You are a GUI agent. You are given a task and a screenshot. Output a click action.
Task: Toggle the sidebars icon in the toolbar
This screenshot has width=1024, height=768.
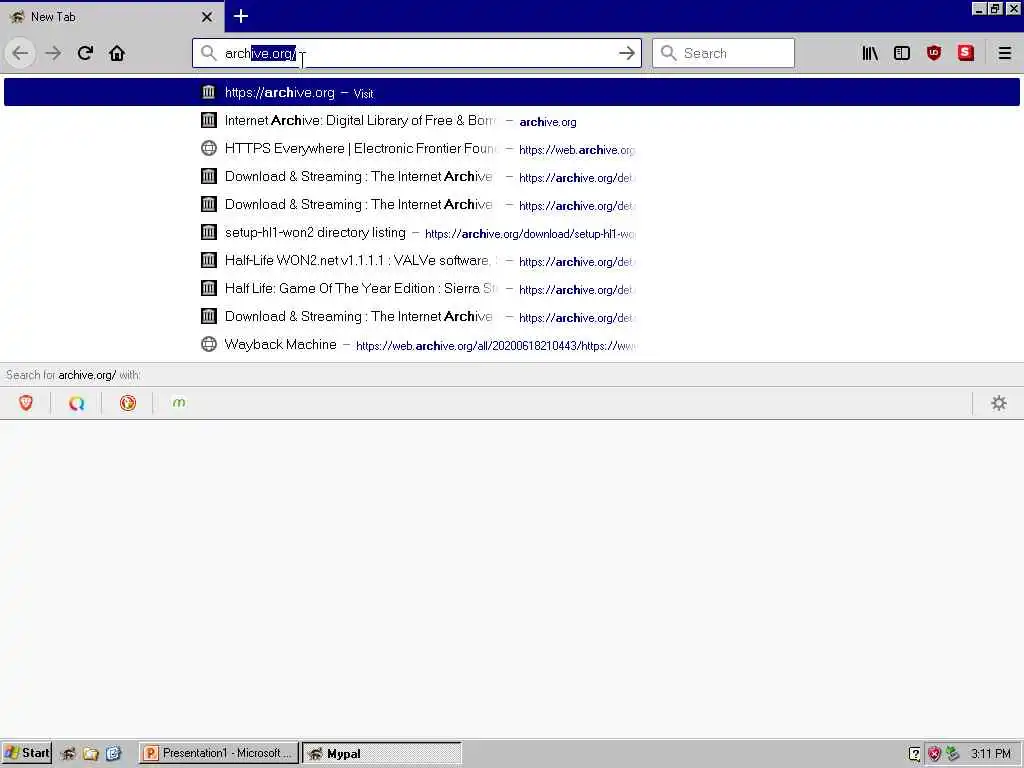click(902, 53)
